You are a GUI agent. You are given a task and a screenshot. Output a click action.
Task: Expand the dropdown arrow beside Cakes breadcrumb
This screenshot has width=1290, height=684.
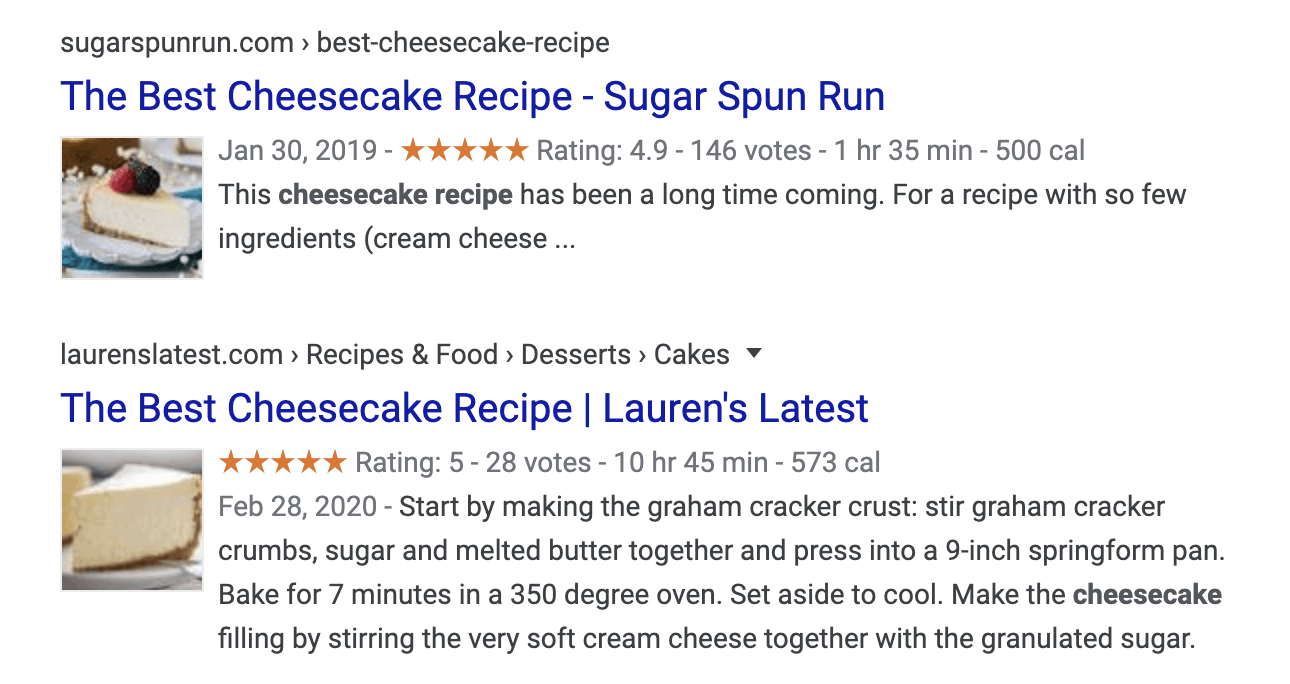[754, 353]
